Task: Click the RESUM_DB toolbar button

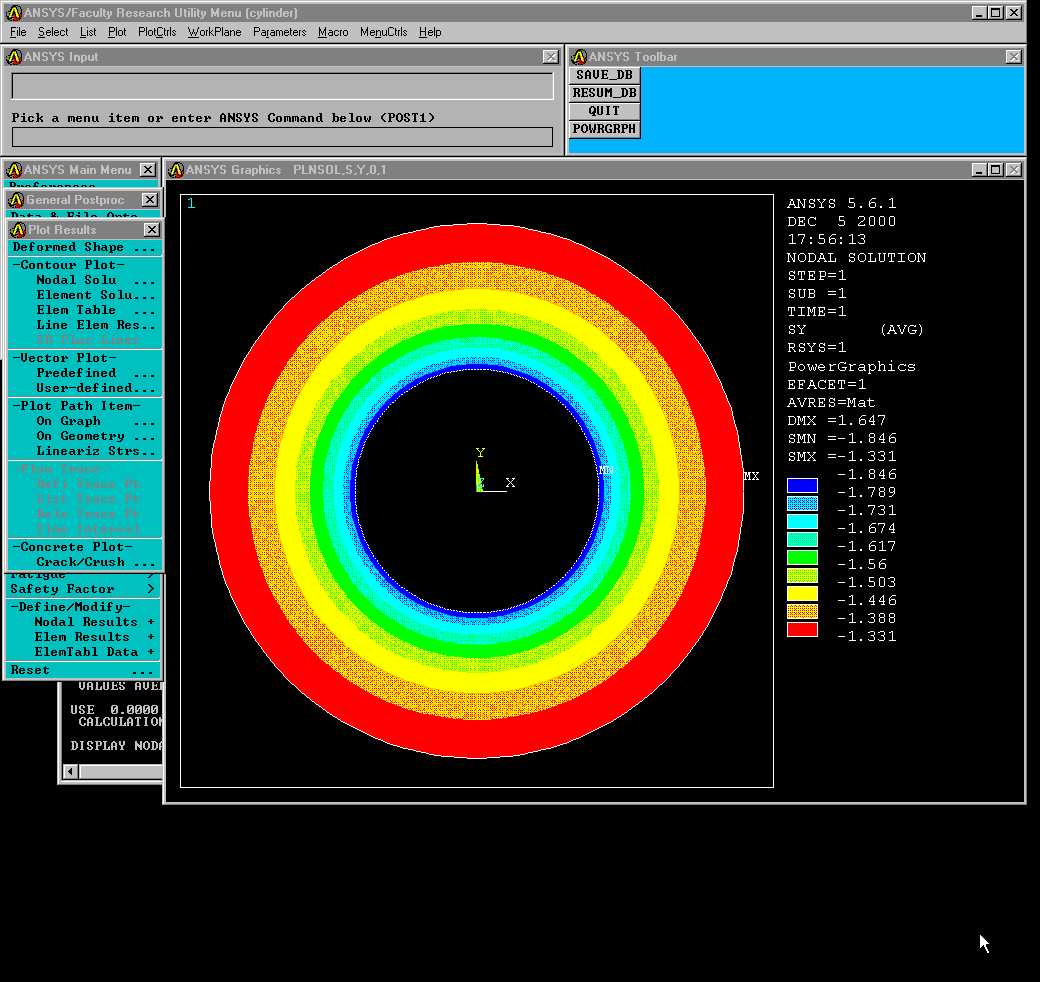Action: tap(604, 93)
